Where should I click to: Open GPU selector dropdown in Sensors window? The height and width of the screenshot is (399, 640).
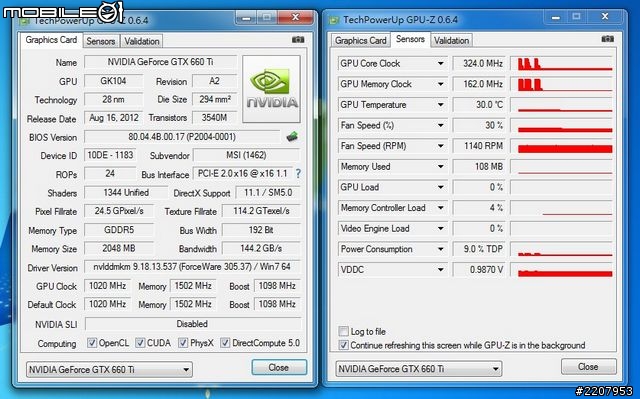coord(418,369)
